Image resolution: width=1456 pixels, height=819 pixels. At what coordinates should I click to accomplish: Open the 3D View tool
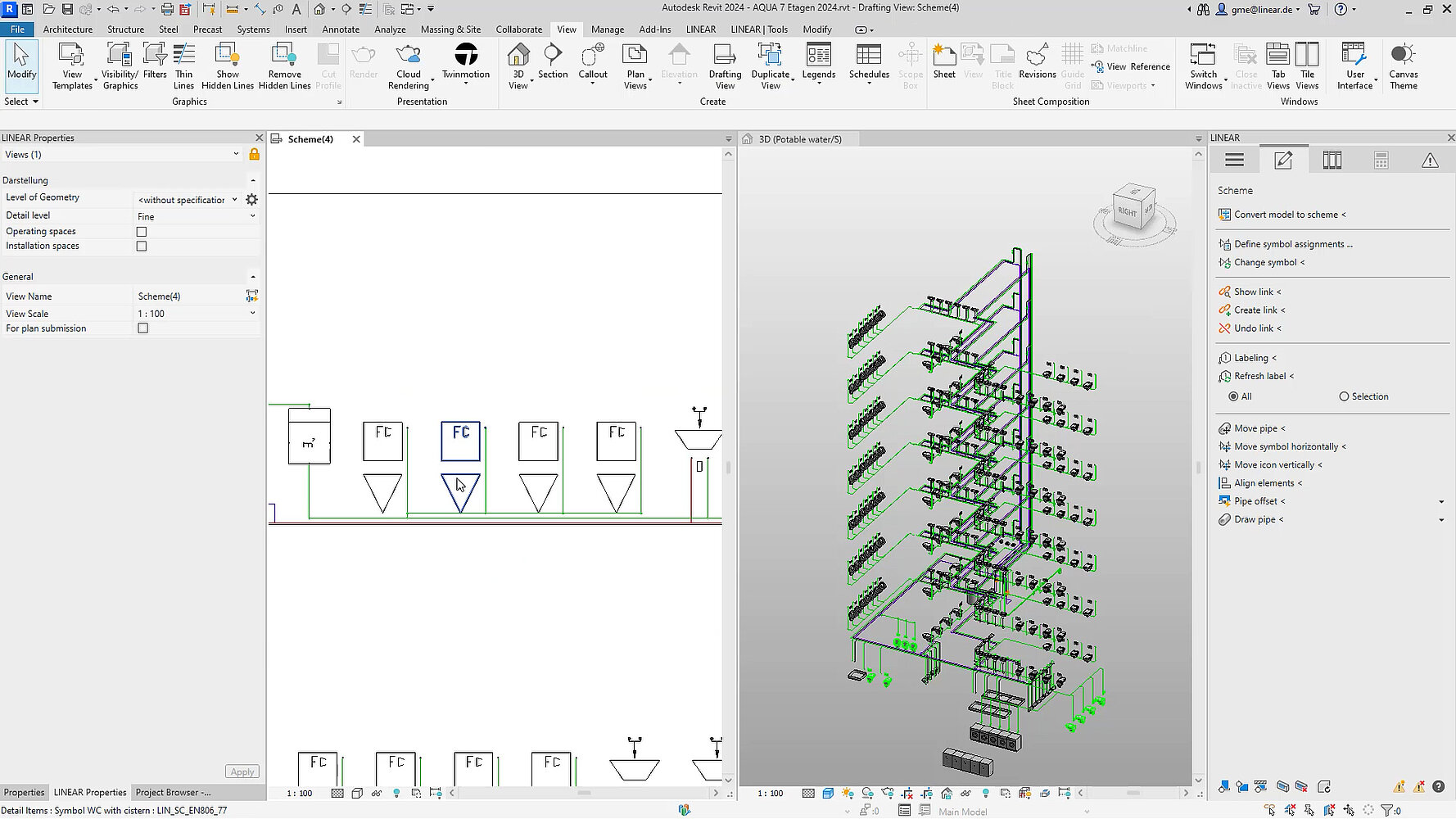[x=518, y=64]
